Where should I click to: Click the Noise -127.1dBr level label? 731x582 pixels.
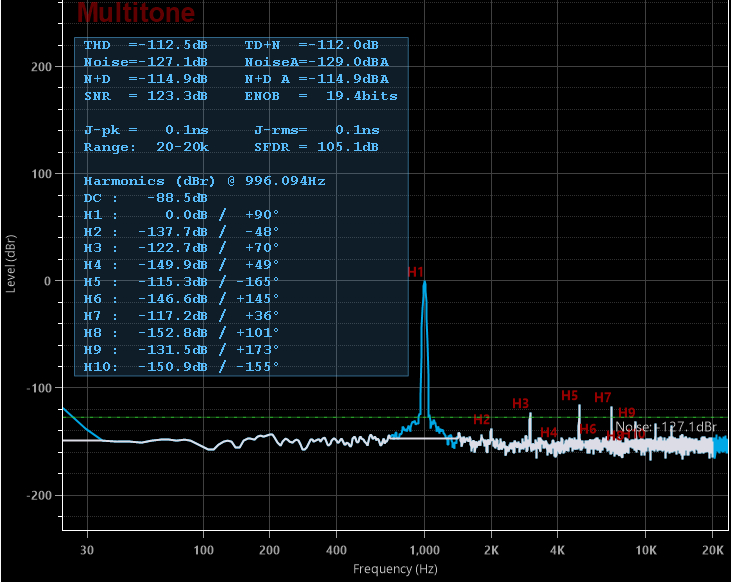pyautogui.click(x=666, y=427)
